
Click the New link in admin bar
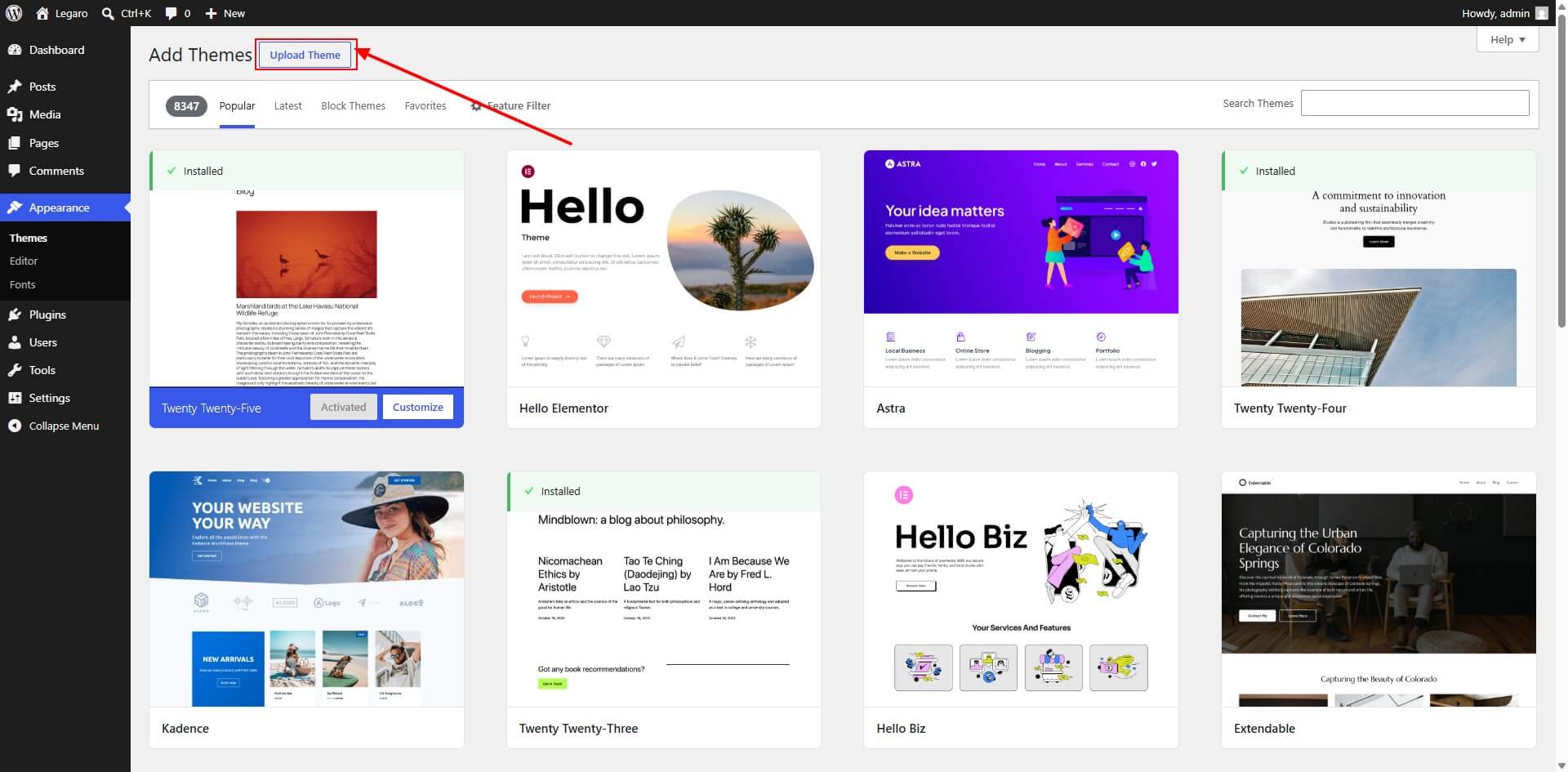point(234,13)
